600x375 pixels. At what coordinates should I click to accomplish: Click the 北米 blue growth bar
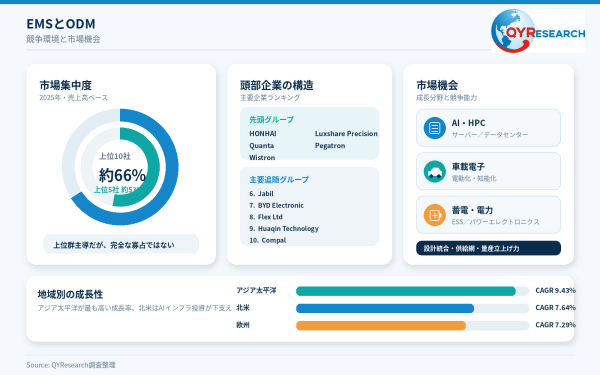pyautogui.click(x=385, y=308)
